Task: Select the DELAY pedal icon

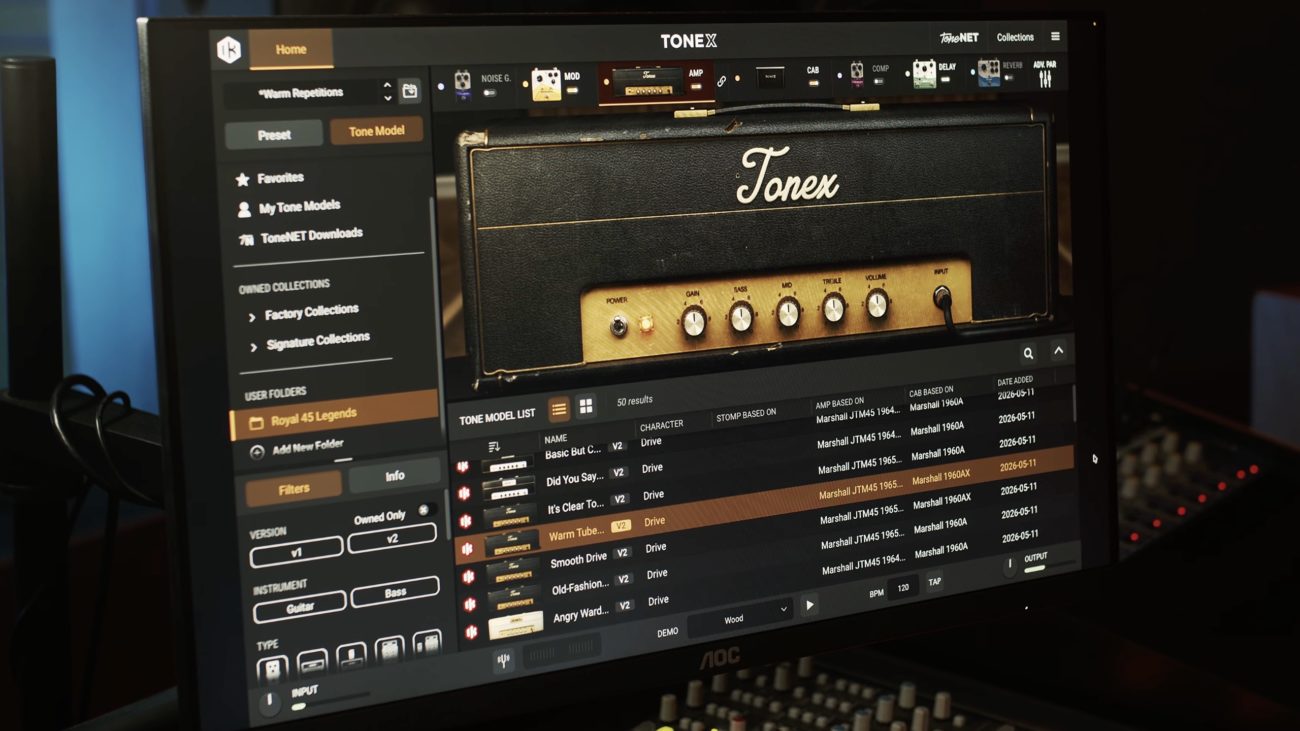Action: click(924, 73)
